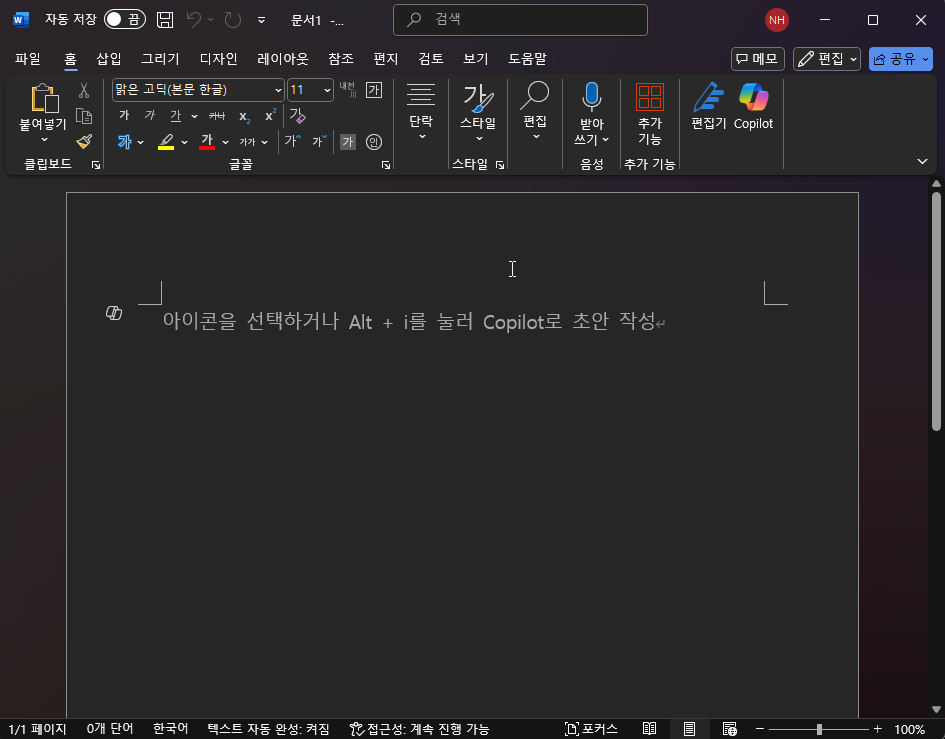Click the Copilot draft icon in document margin
The image size is (945, 739).
[114, 313]
